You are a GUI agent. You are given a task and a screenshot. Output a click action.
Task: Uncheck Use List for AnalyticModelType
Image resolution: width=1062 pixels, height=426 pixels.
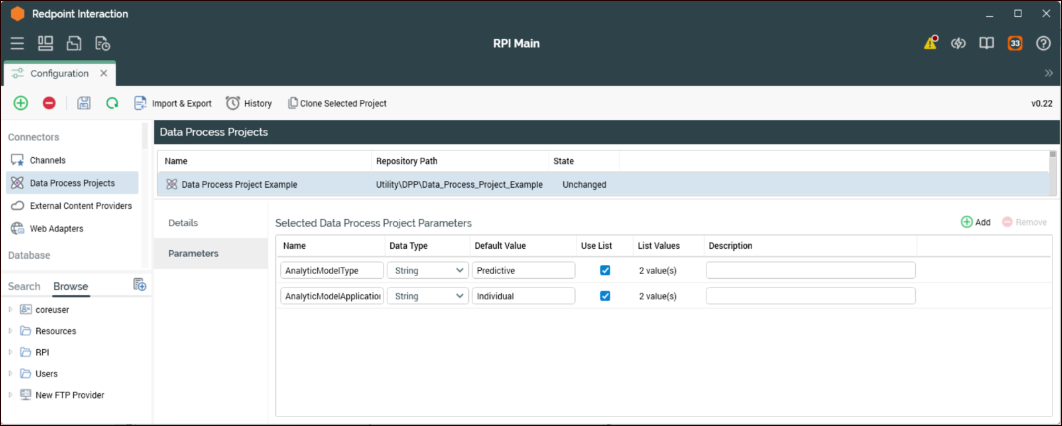[x=604, y=270]
